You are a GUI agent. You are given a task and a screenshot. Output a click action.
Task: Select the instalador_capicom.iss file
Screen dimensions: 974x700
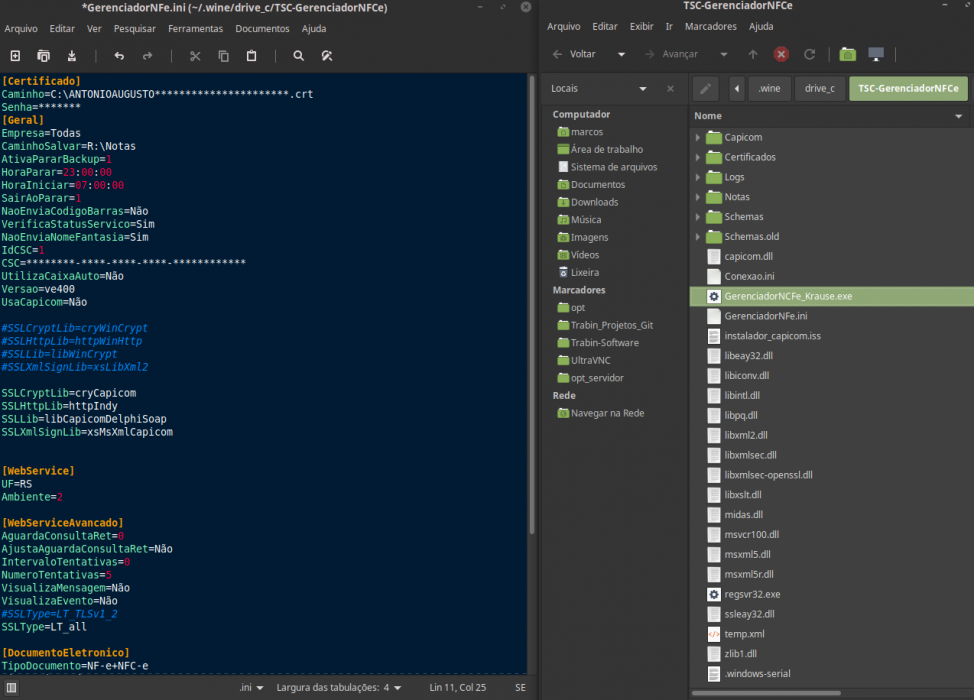tap(772, 336)
